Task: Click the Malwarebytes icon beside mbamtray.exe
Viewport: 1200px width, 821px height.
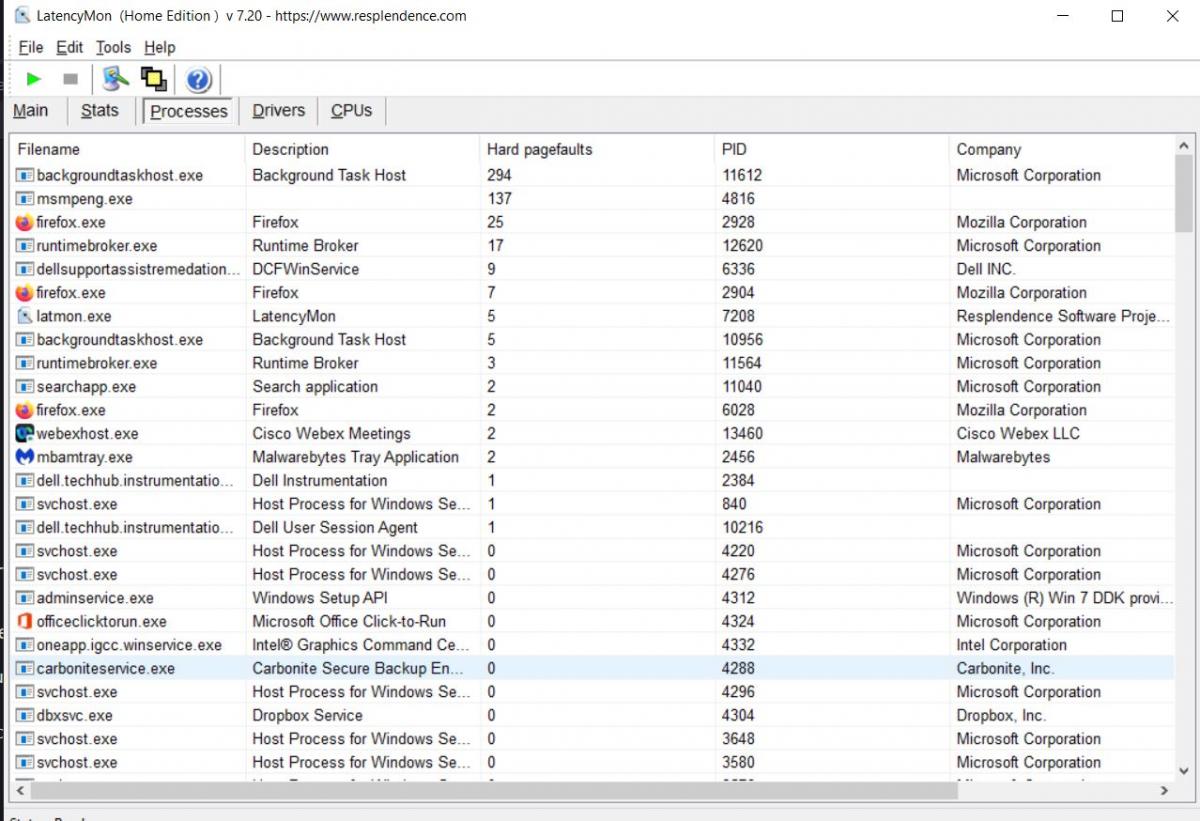Action: click(x=25, y=457)
